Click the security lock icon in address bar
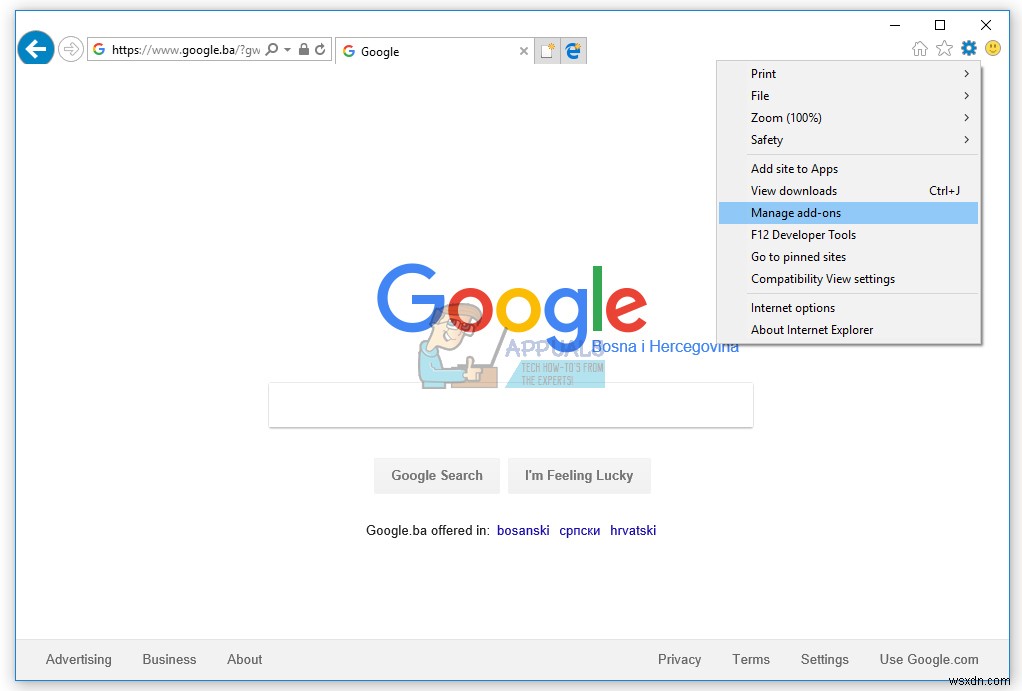Image resolution: width=1022 pixels, height=691 pixels. [303, 48]
